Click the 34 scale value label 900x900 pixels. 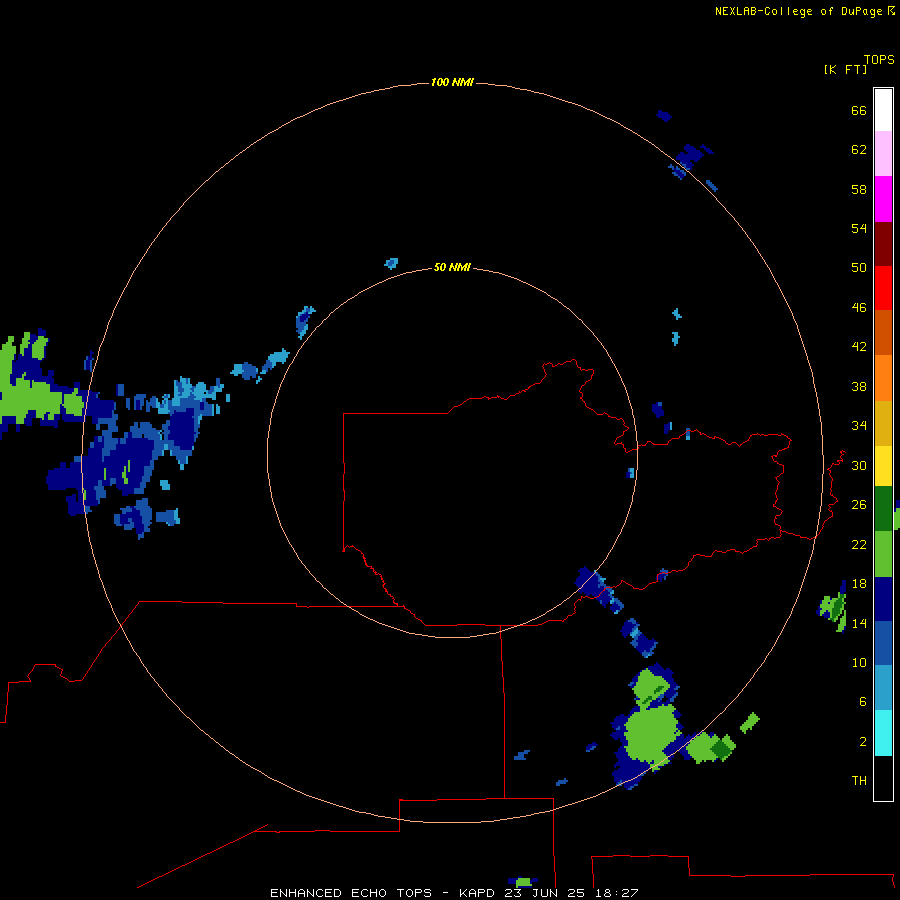(859, 426)
